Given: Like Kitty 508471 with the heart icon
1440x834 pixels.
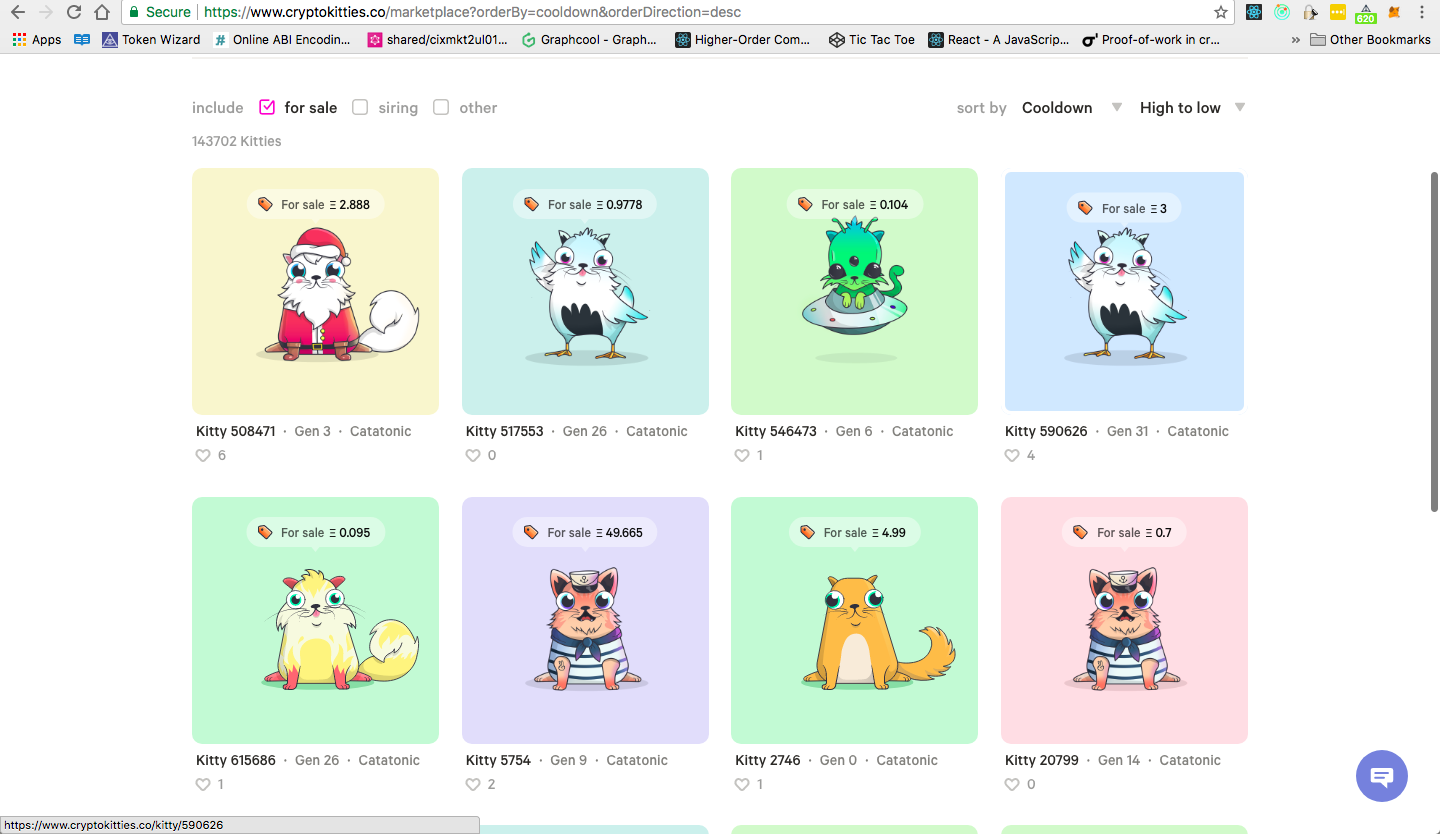Looking at the screenshot, I should [x=203, y=455].
